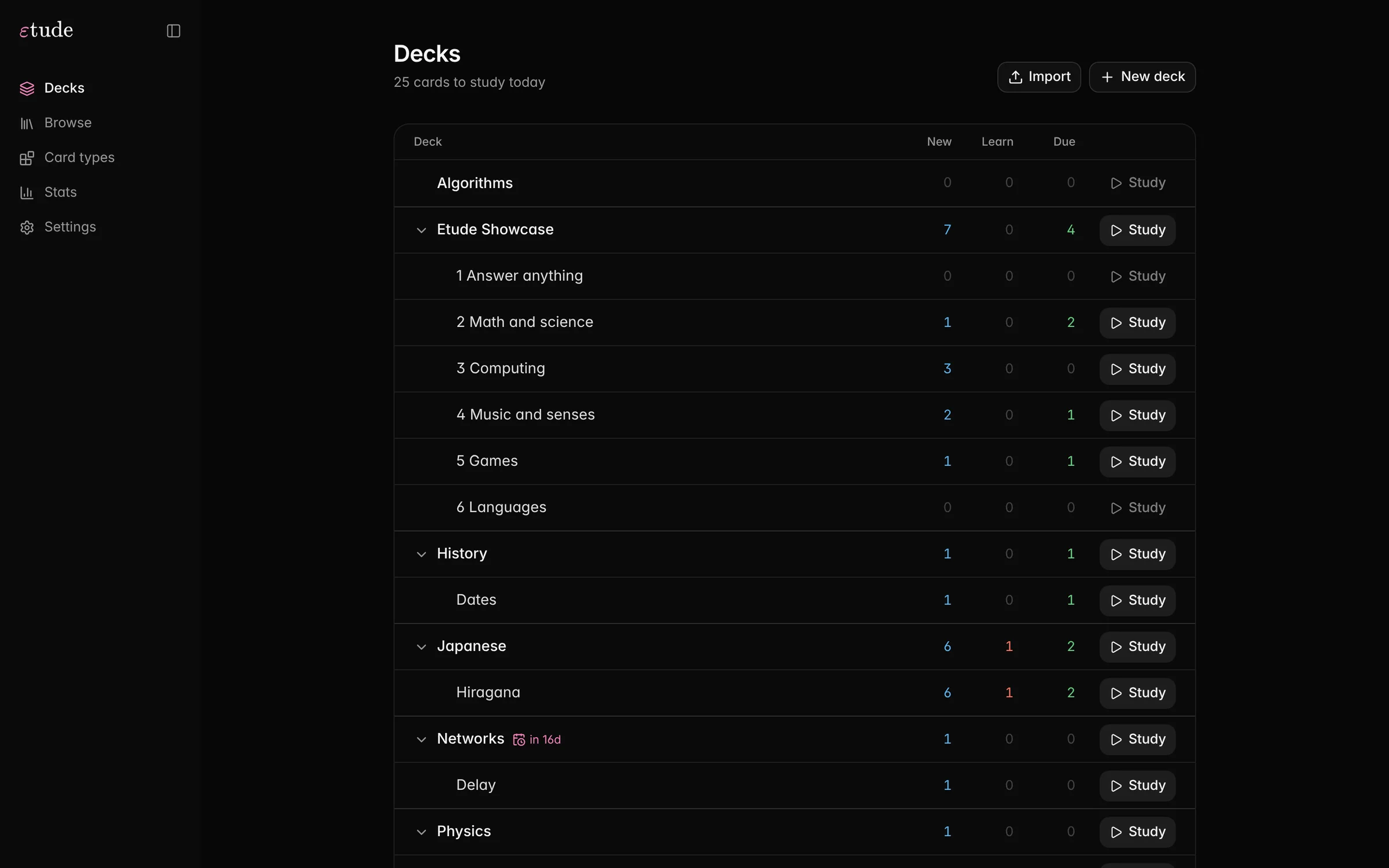Study the 2 Math and science deck
The image size is (1389, 868).
(x=1137, y=323)
